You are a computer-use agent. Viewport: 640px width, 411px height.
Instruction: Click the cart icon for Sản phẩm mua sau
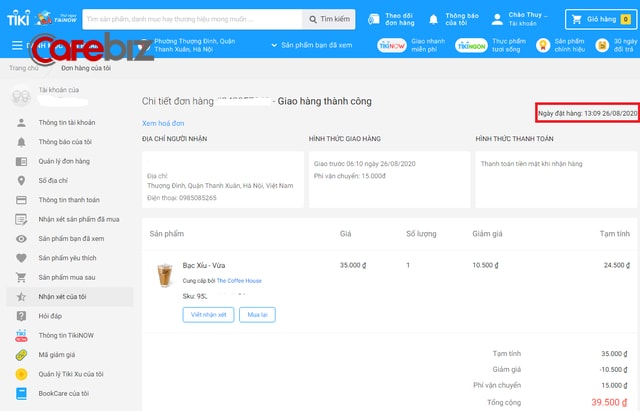(21, 278)
